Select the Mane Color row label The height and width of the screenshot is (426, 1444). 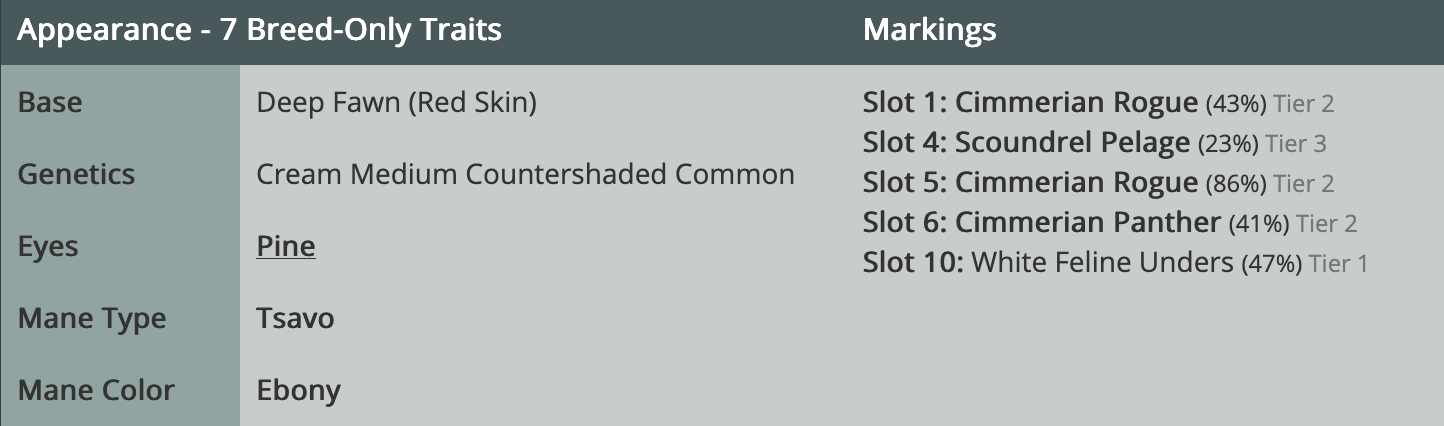coord(96,390)
